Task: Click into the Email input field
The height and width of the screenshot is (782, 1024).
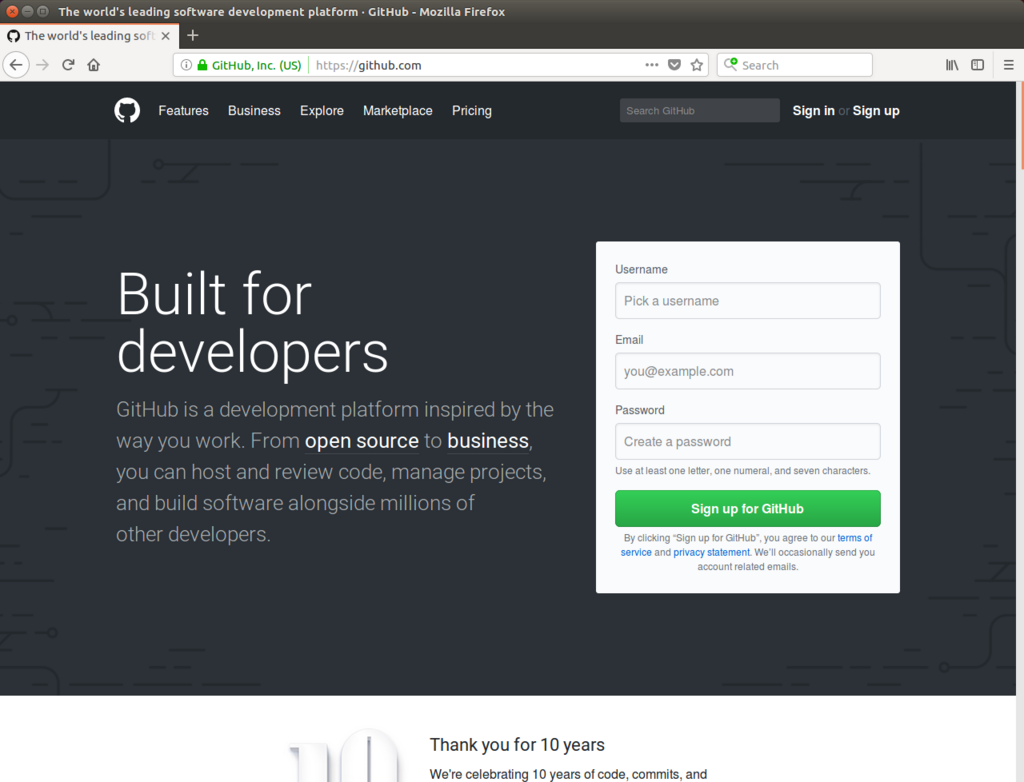Action: [748, 371]
